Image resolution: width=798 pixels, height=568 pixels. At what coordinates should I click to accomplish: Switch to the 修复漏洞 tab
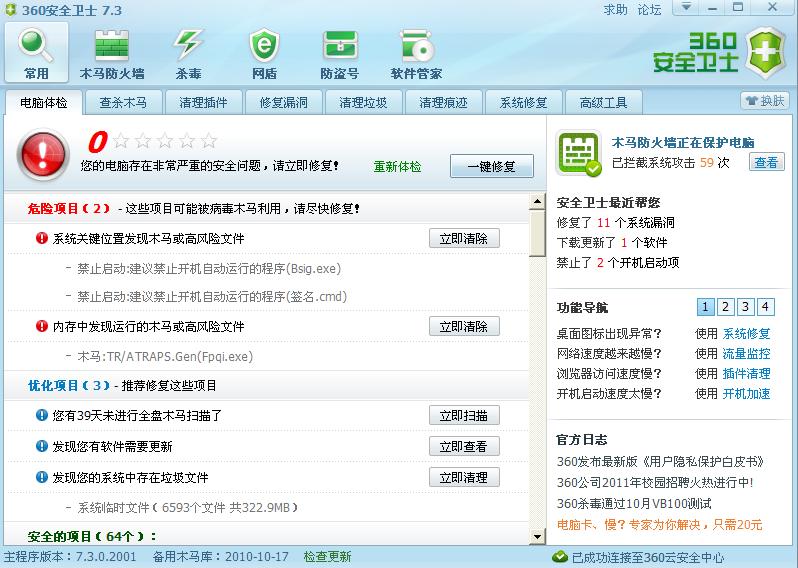[283, 103]
